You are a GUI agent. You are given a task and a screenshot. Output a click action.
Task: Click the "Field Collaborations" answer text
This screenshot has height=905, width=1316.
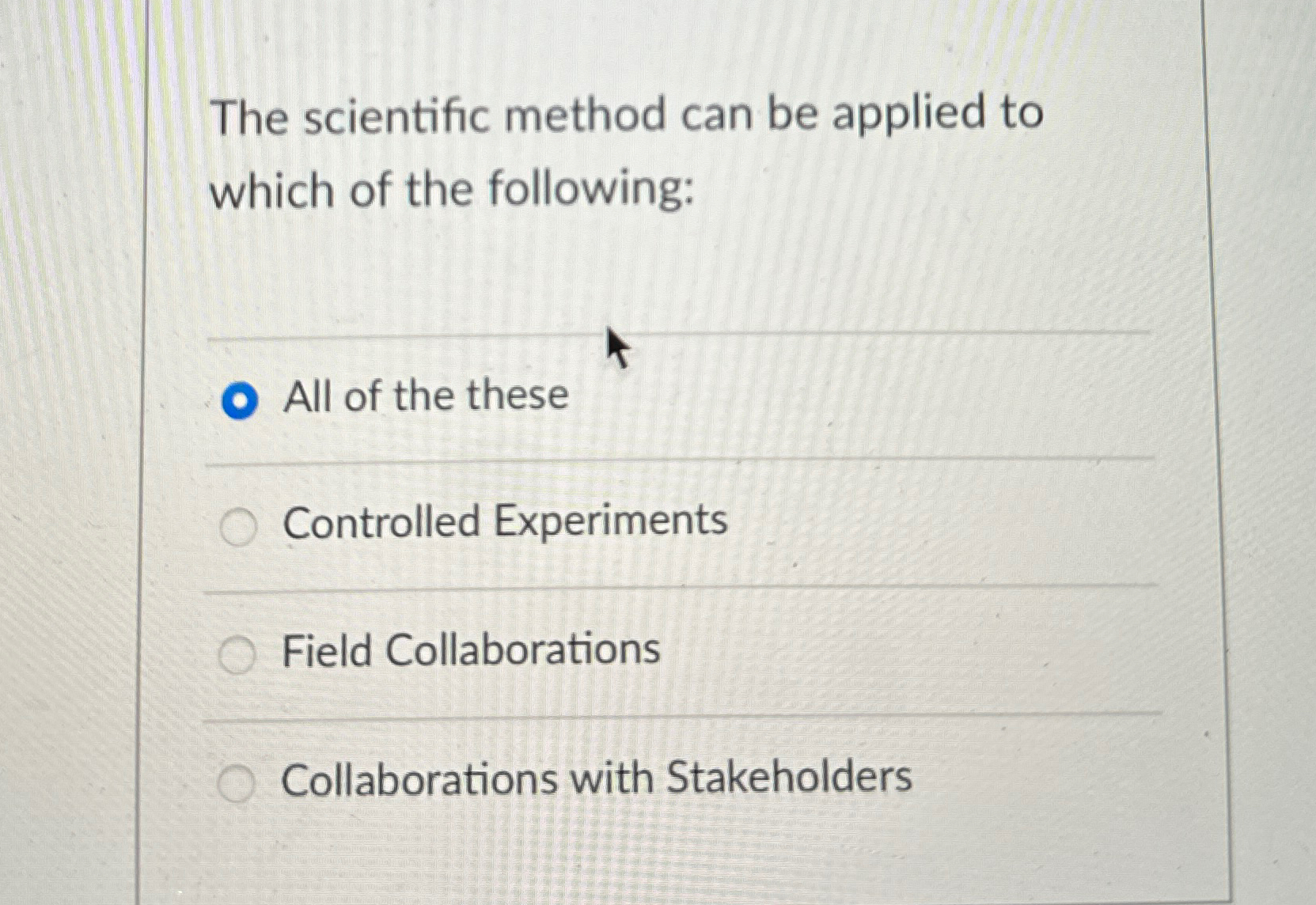coord(470,649)
